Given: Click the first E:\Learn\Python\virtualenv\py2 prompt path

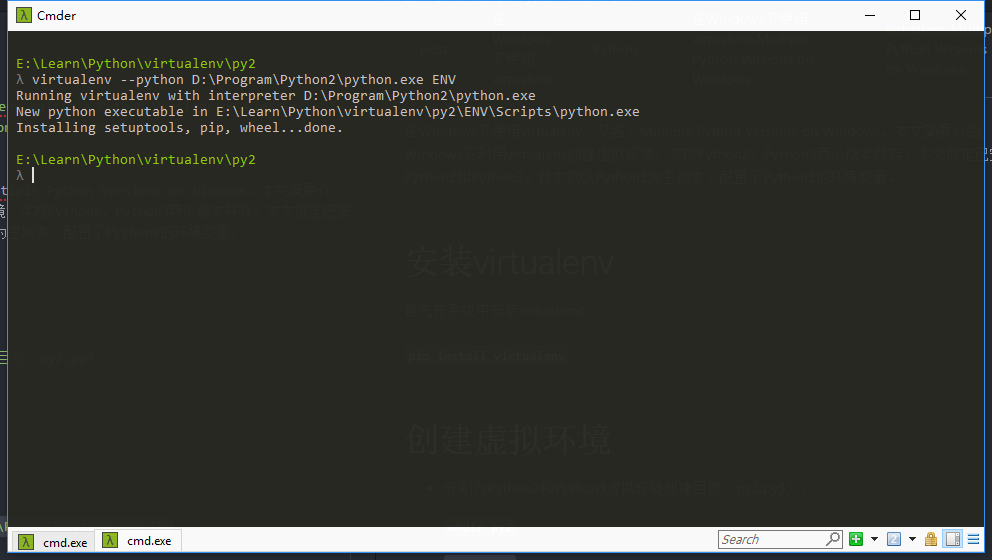Looking at the screenshot, I should coord(135,63).
